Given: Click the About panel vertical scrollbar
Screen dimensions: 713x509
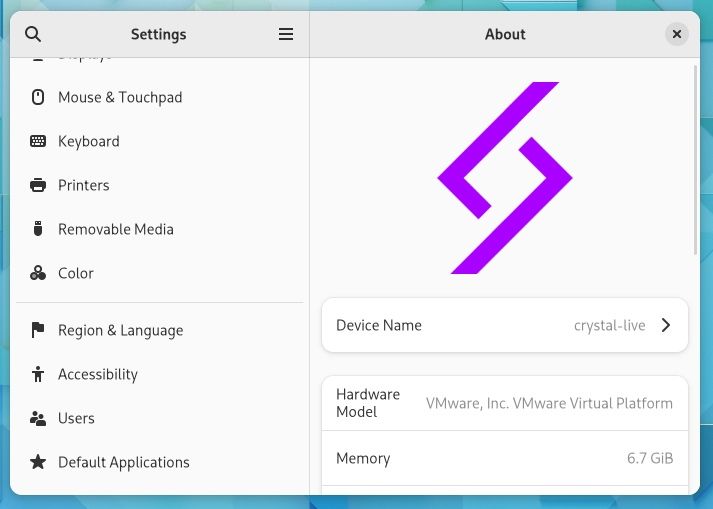Looking at the screenshot, I should pyautogui.click(x=695, y=160).
